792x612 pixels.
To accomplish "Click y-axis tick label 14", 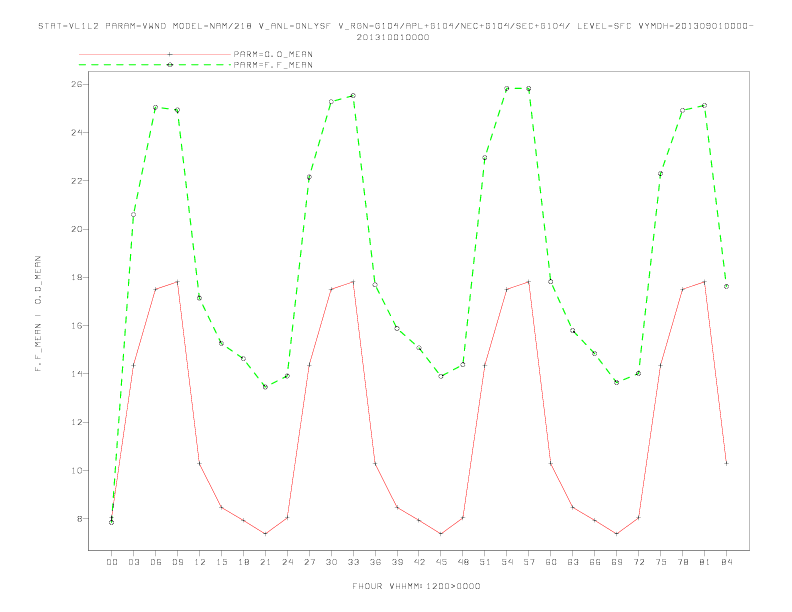I will point(77,374).
